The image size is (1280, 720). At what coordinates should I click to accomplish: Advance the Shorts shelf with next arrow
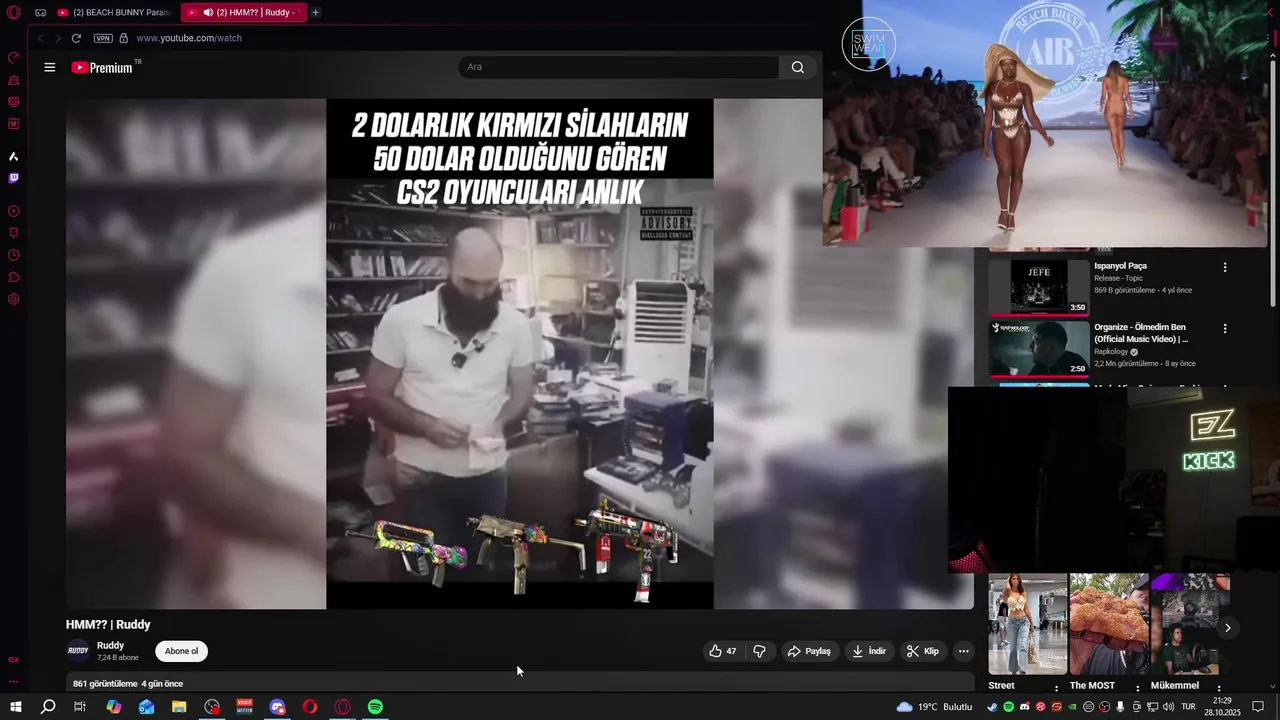(1227, 628)
